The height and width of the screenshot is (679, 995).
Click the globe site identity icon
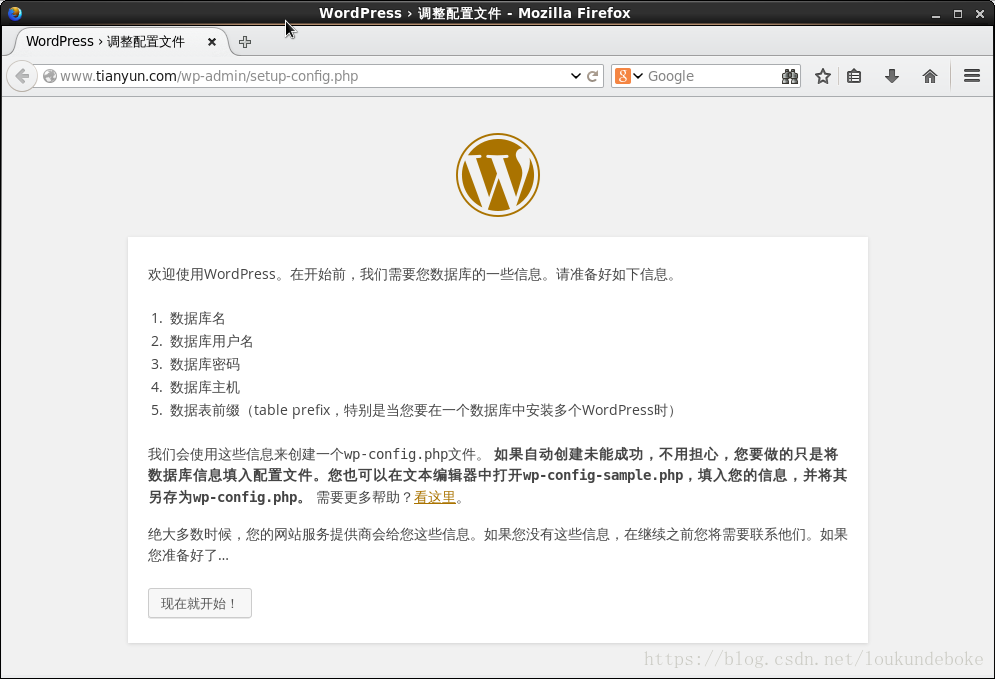(x=49, y=77)
